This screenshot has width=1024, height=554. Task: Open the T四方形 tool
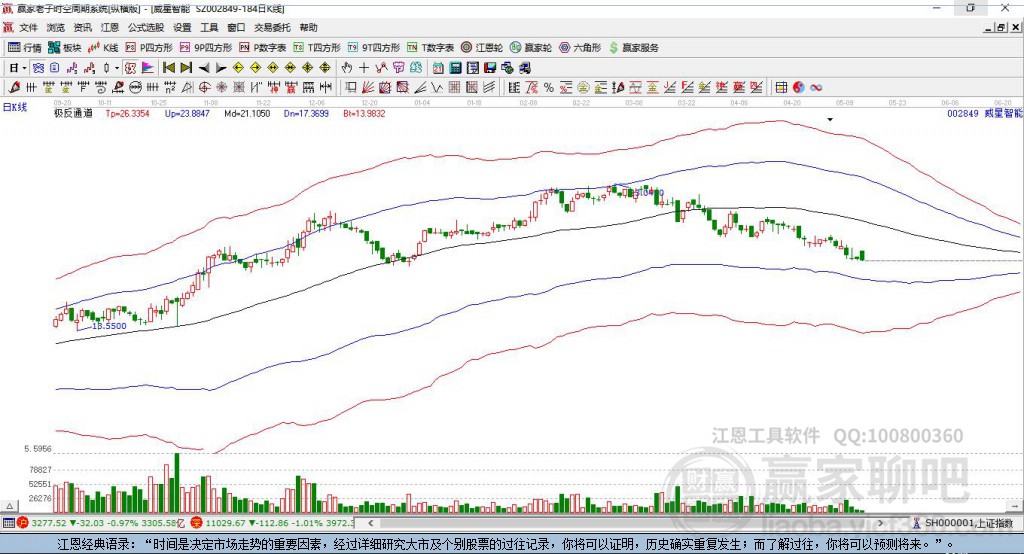click(x=317, y=48)
